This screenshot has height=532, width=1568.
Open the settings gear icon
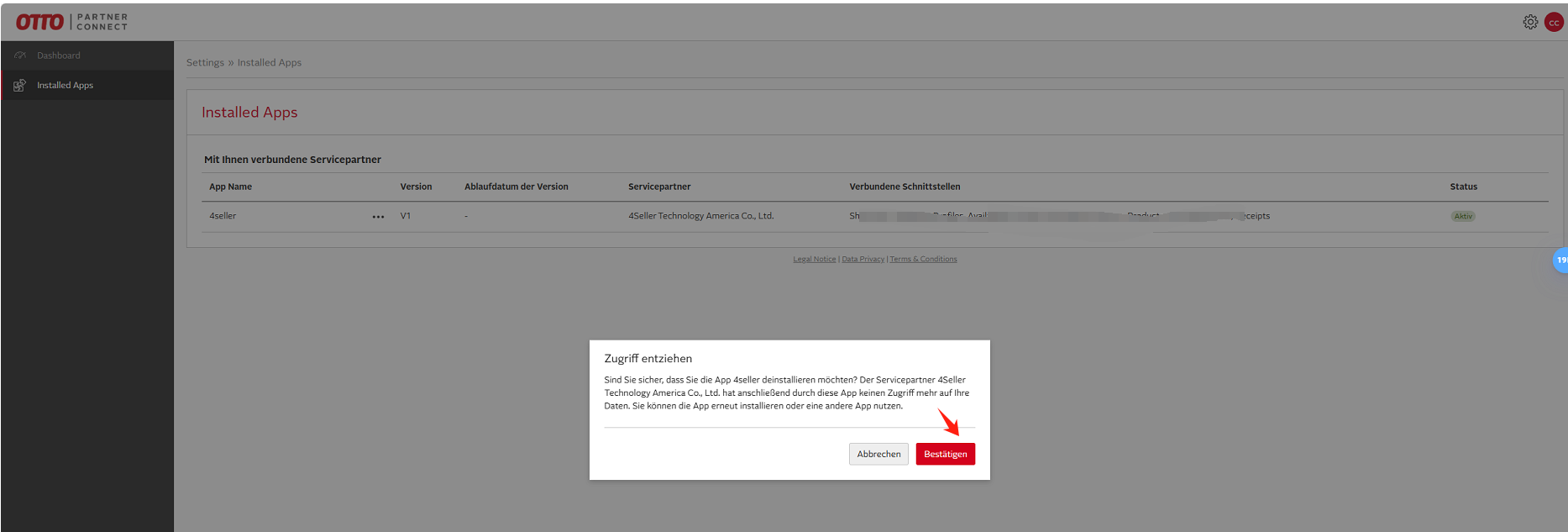tap(1530, 23)
